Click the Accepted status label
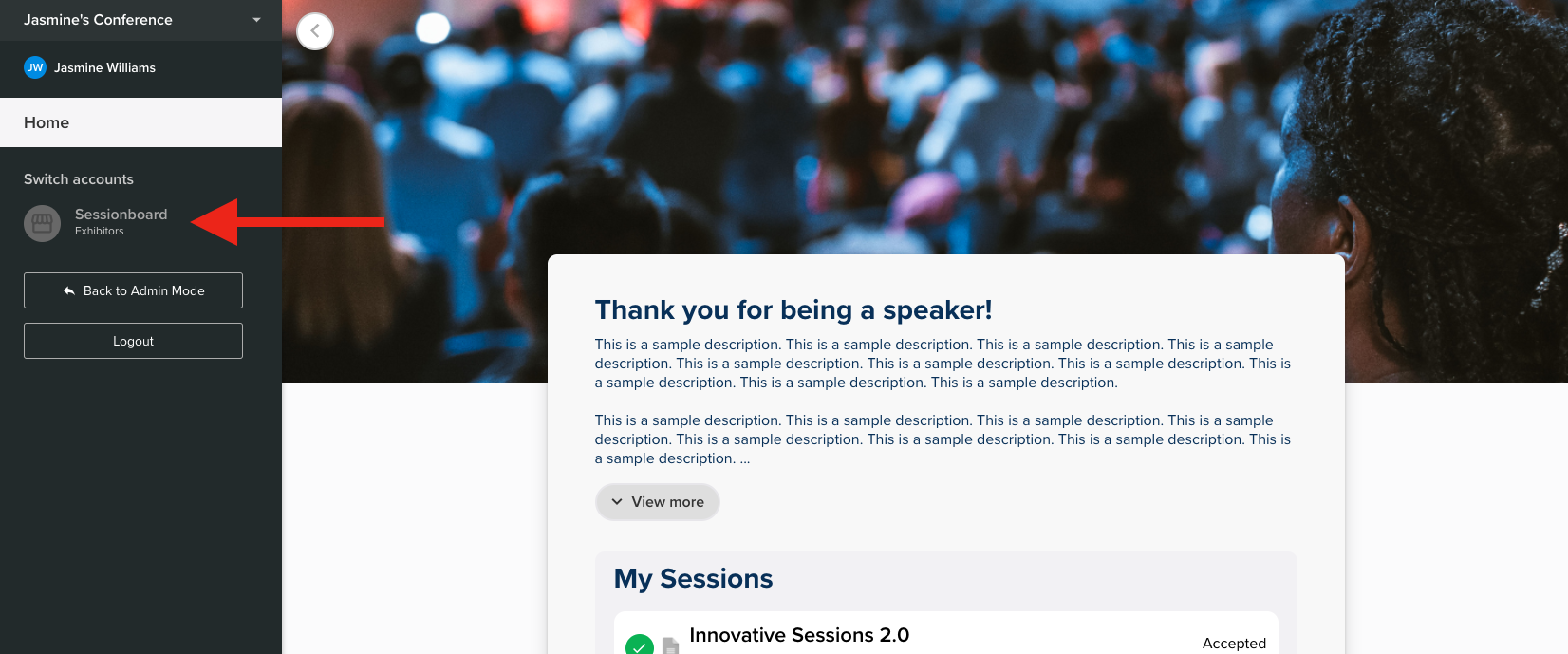 [x=1234, y=643]
